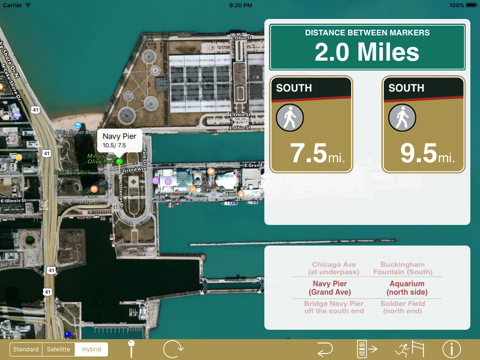Tap the runner with finish flag icon
The width and height of the screenshot is (480, 360).
[410, 349]
